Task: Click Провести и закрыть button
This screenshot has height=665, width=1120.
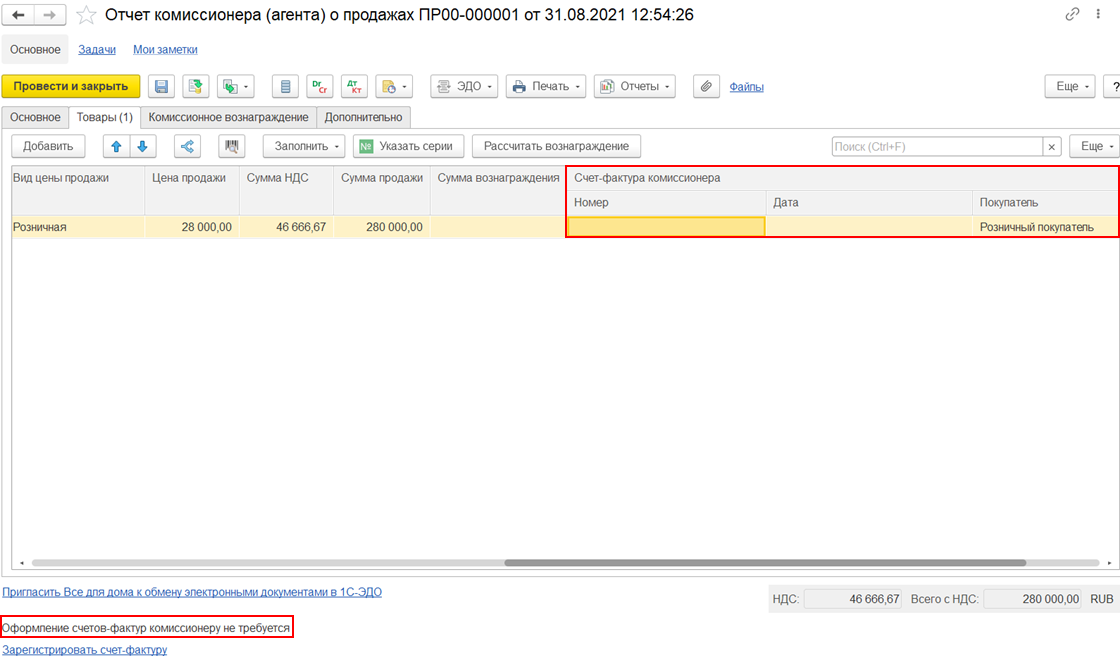Action: click(x=71, y=86)
